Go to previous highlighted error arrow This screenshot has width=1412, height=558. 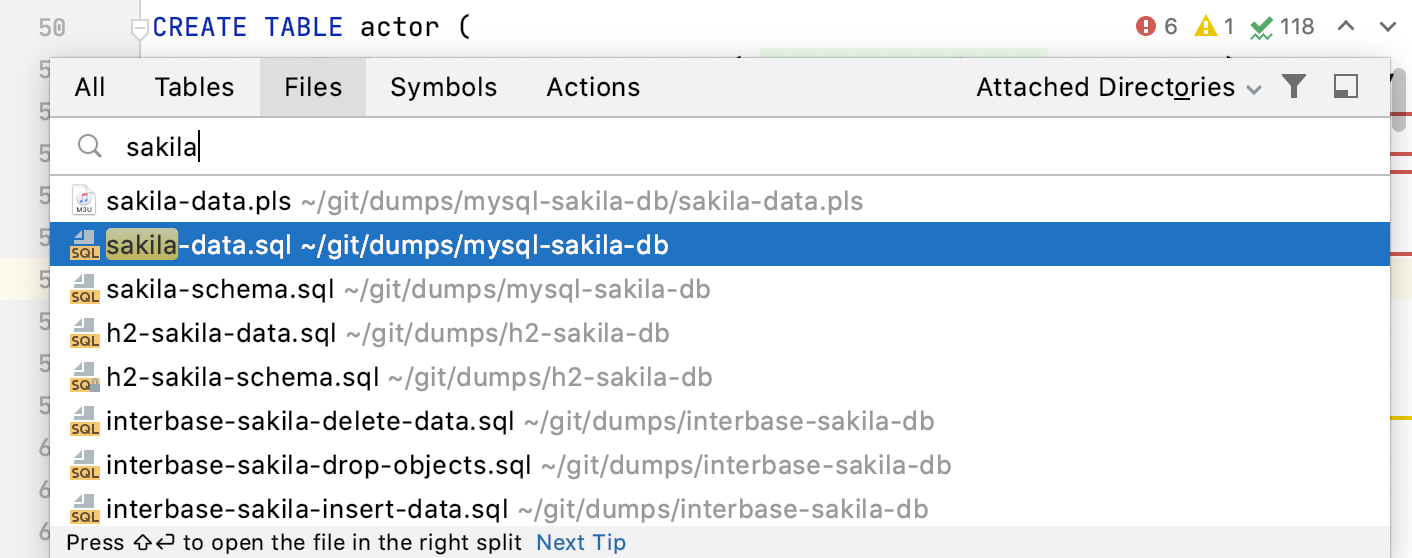[1347, 26]
